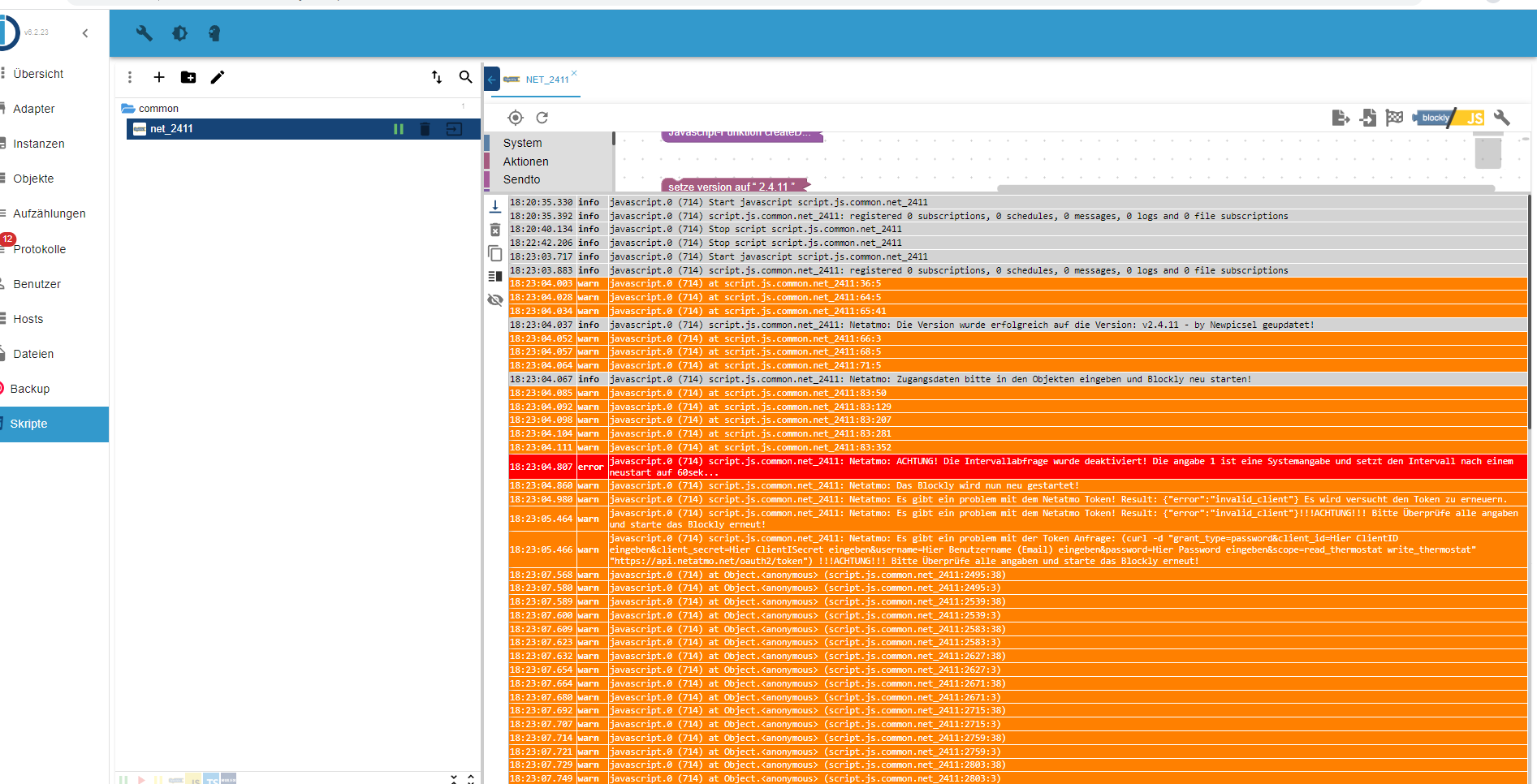Go to Instanzen
This screenshot has width=1537, height=784.
pos(38,144)
